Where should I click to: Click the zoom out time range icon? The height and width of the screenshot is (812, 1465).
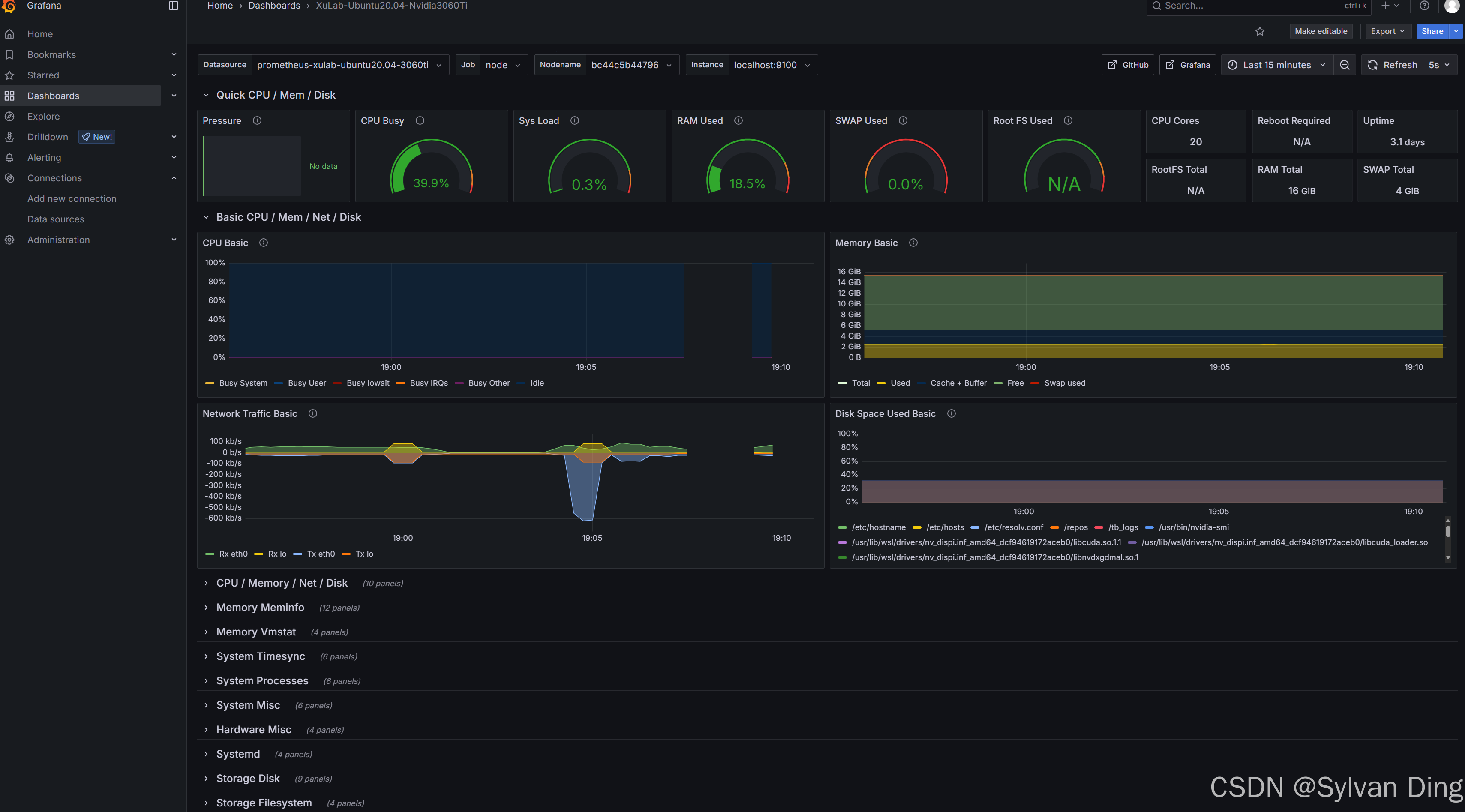point(1345,65)
